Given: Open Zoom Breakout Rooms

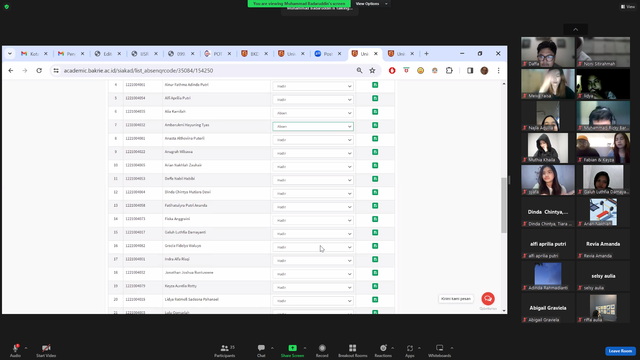Looking at the screenshot, I should (352, 351).
